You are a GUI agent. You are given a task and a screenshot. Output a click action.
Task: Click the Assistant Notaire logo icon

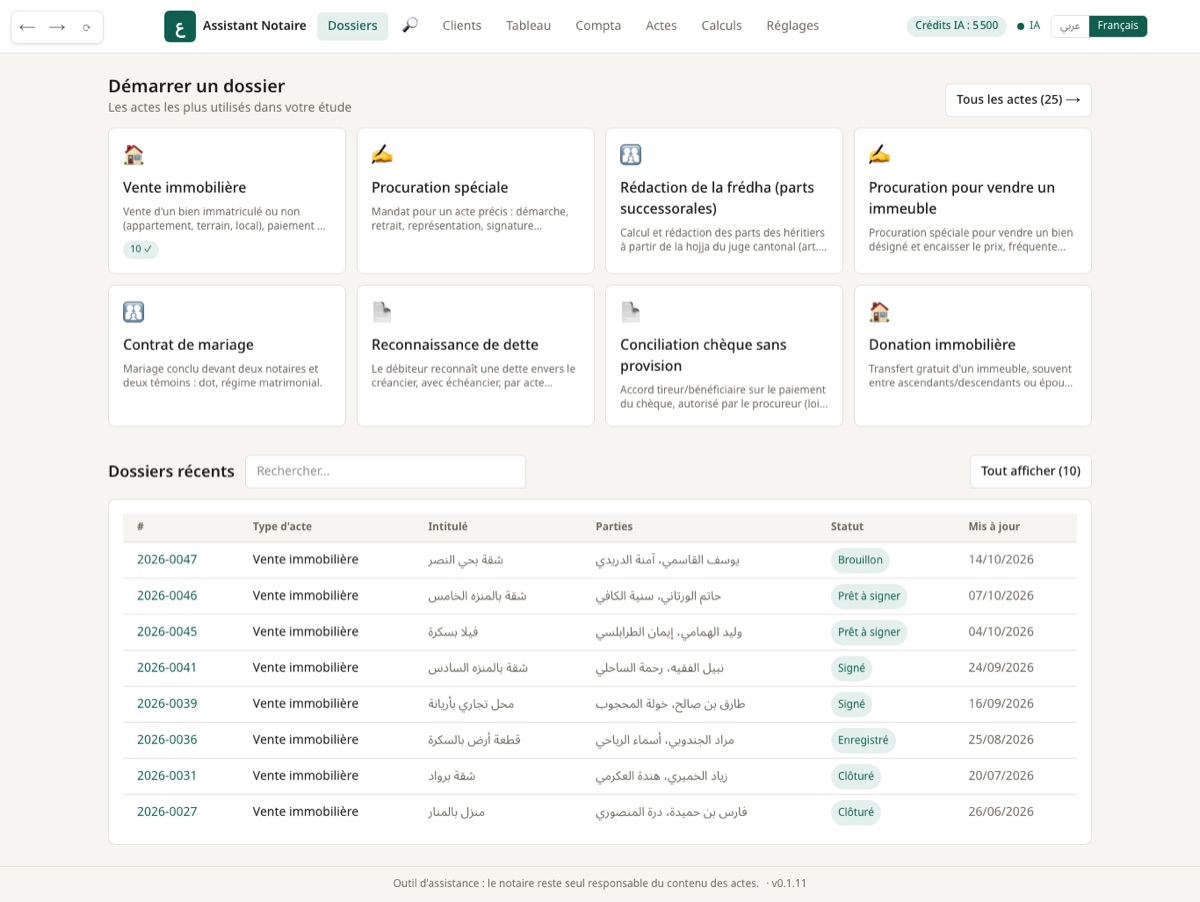point(180,26)
